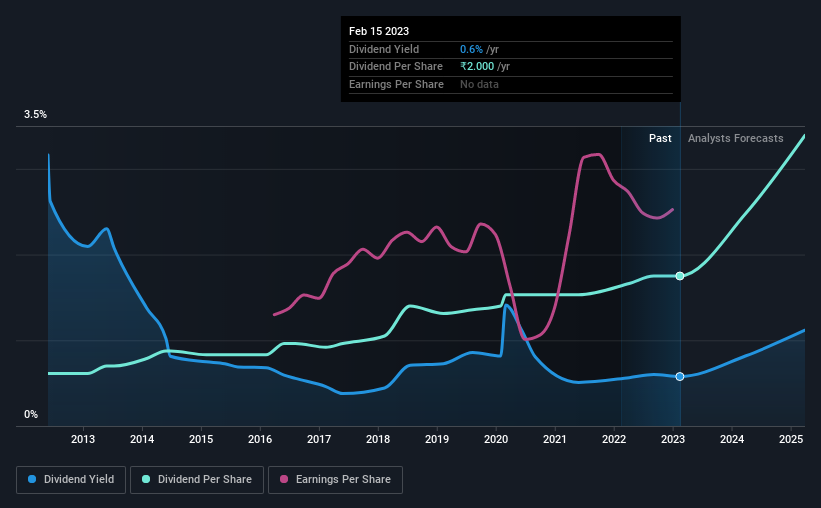Click the Feb 15 2023 tooltip date header
Image resolution: width=821 pixels, height=508 pixels.
[x=379, y=31]
